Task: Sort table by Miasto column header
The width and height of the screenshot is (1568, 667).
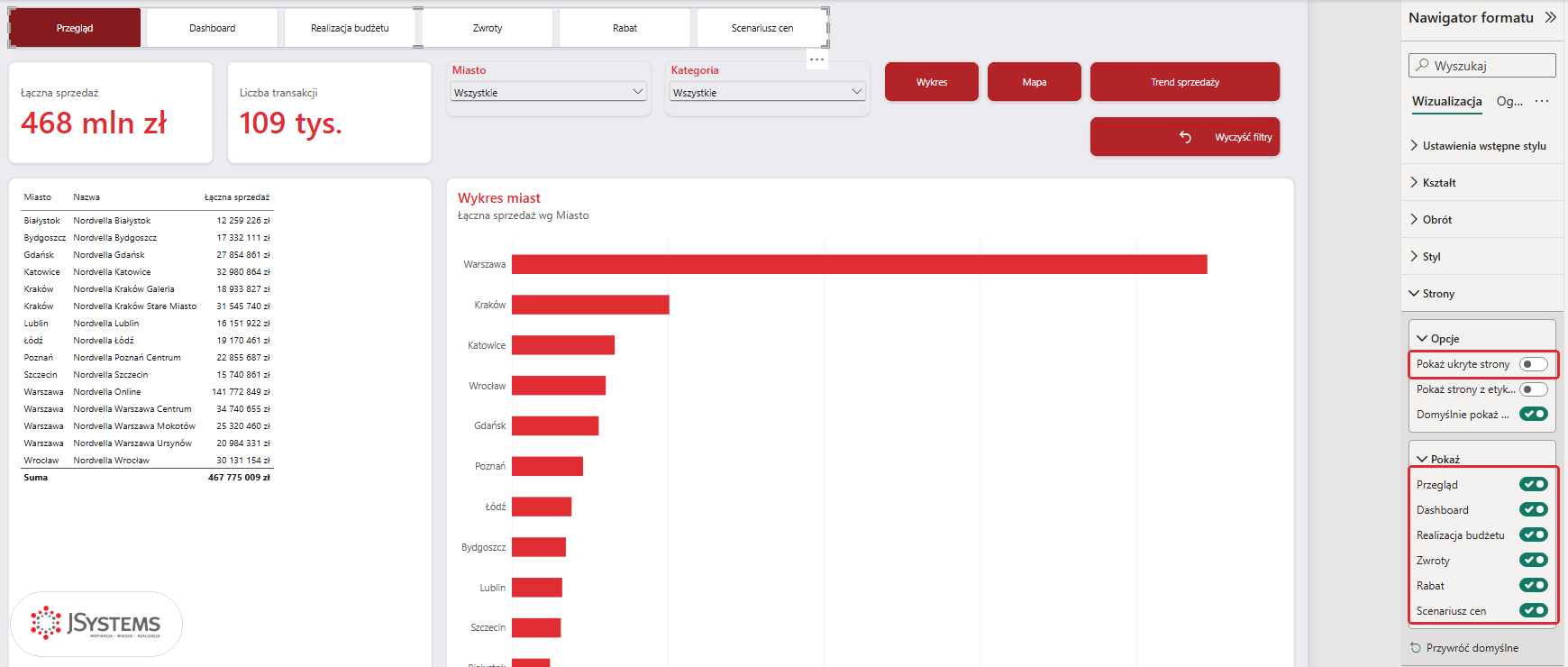Action: (38, 196)
